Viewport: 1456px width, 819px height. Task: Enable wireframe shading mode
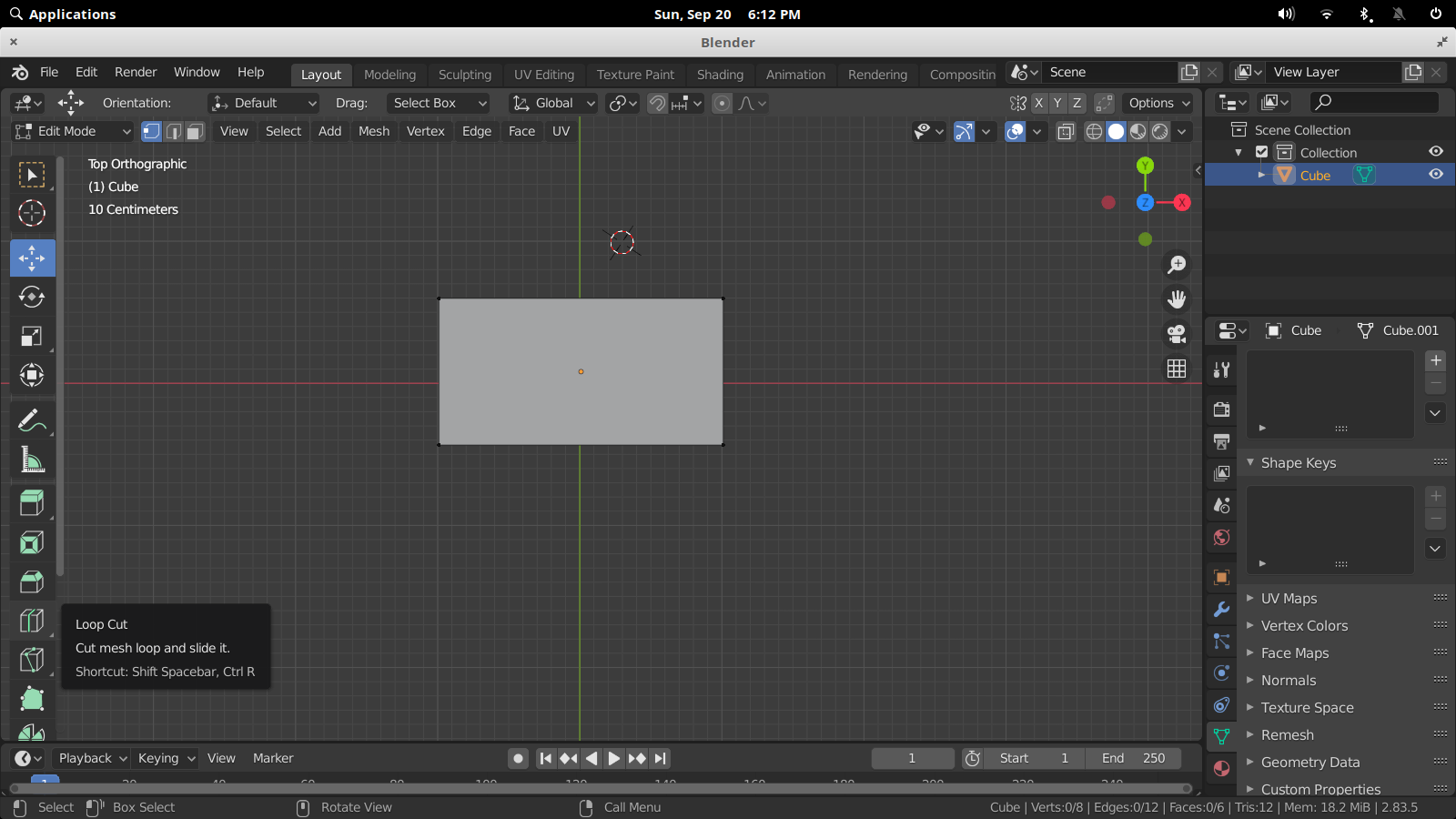point(1094,131)
